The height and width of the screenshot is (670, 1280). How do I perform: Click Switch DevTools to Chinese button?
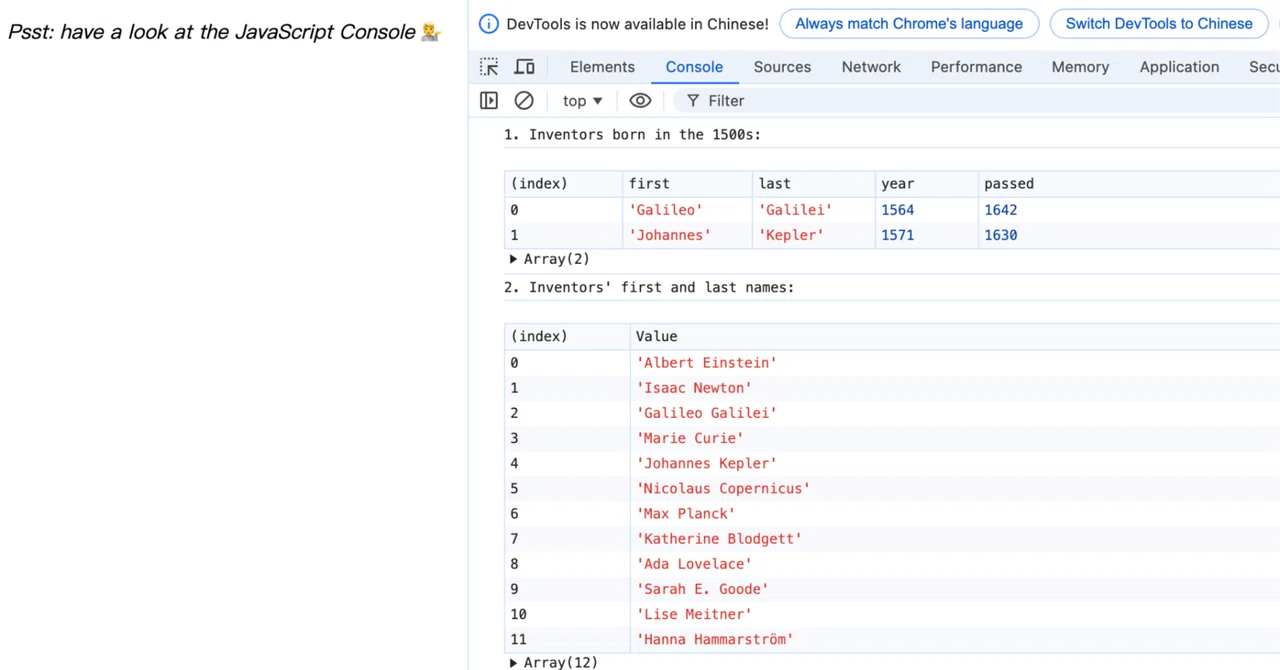click(1159, 24)
